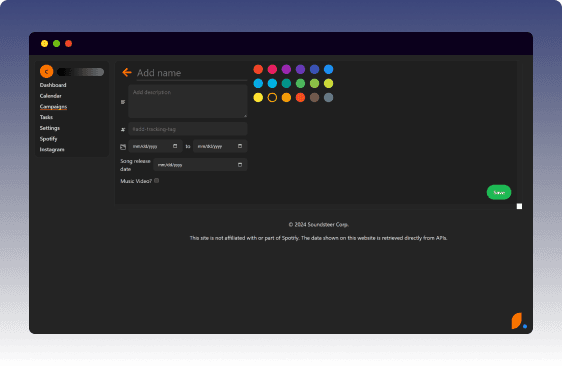The width and height of the screenshot is (562, 366).
Task: Open Tasks in the sidebar
Action: click(46, 117)
